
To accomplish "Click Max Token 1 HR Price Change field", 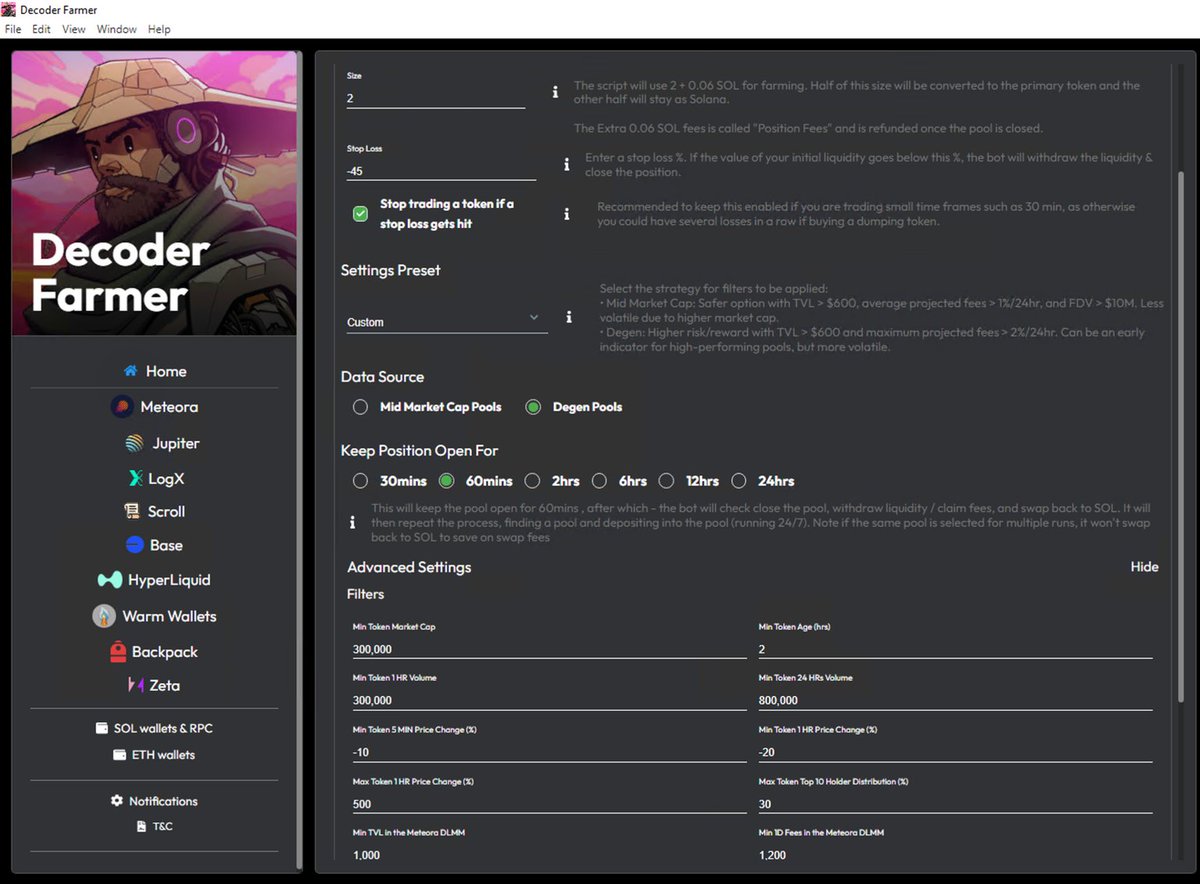I will click(549, 804).
